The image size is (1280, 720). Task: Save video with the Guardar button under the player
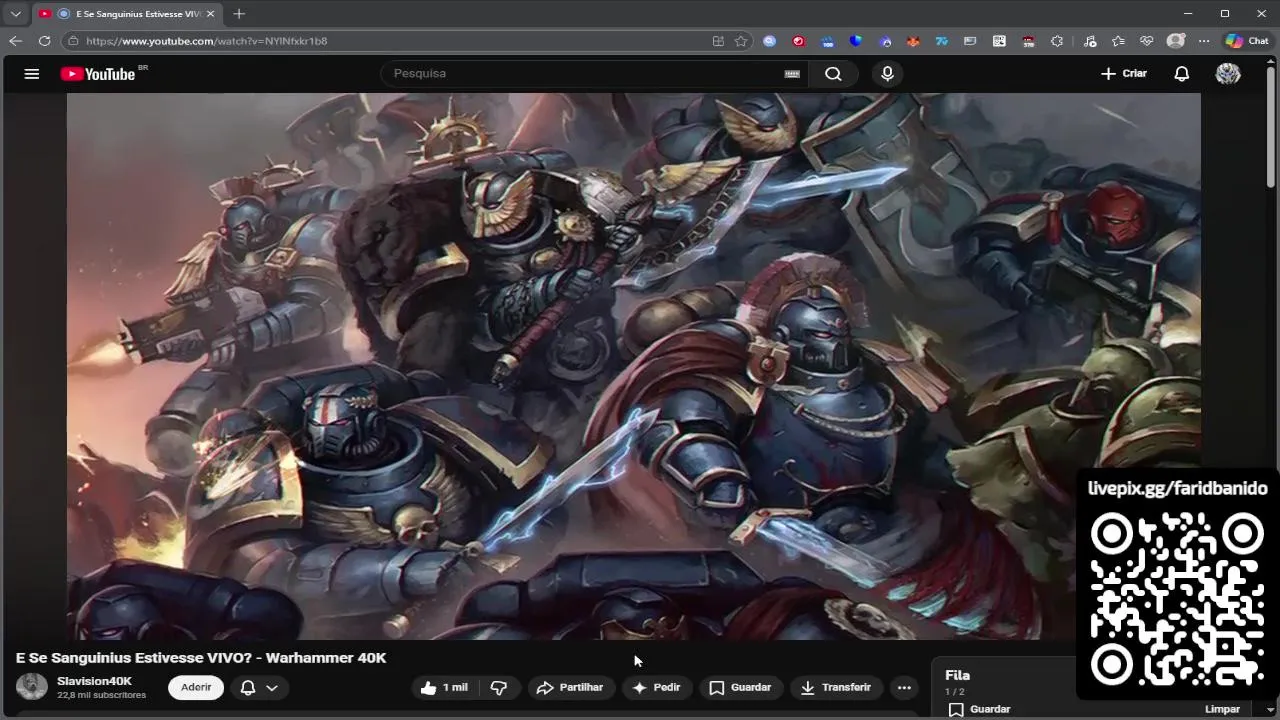[741, 687]
